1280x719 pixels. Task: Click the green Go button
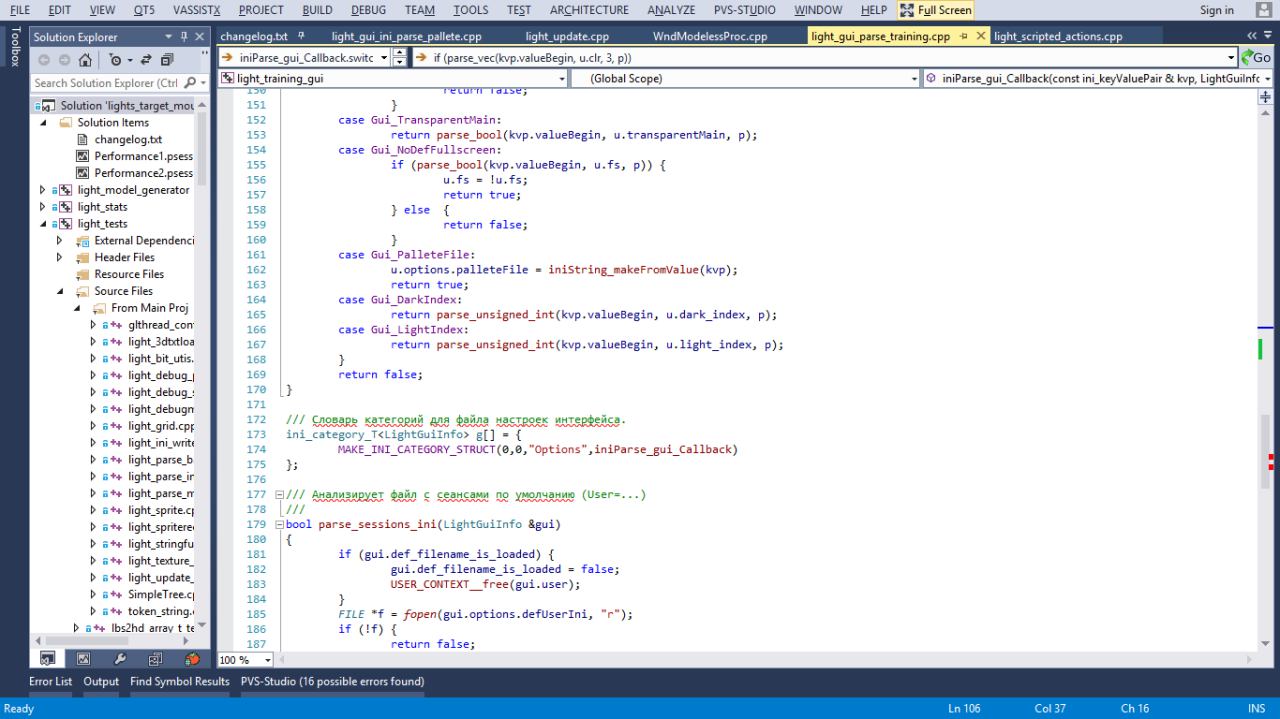pos(1254,59)
